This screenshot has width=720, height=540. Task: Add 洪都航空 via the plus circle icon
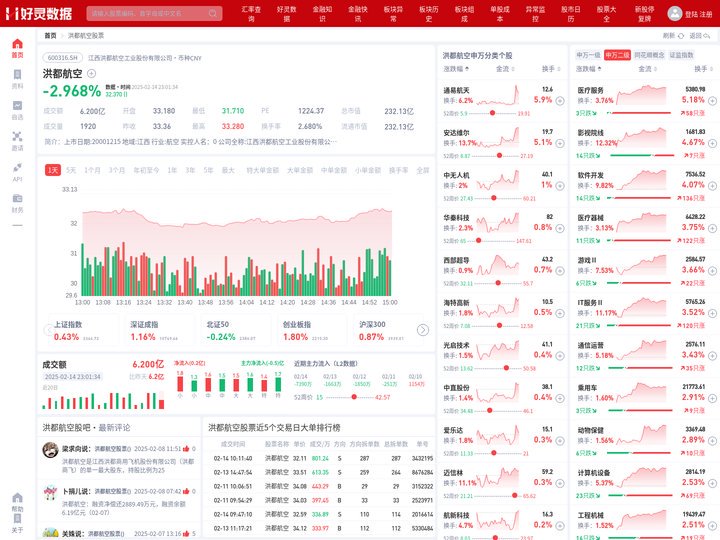pos(91,73)
